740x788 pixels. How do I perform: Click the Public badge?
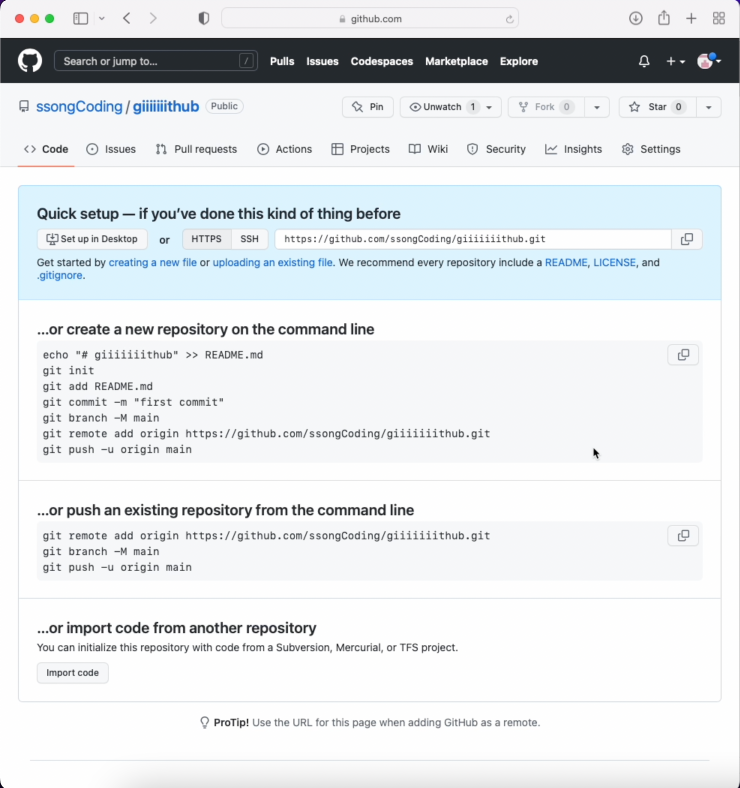[224, 107]
